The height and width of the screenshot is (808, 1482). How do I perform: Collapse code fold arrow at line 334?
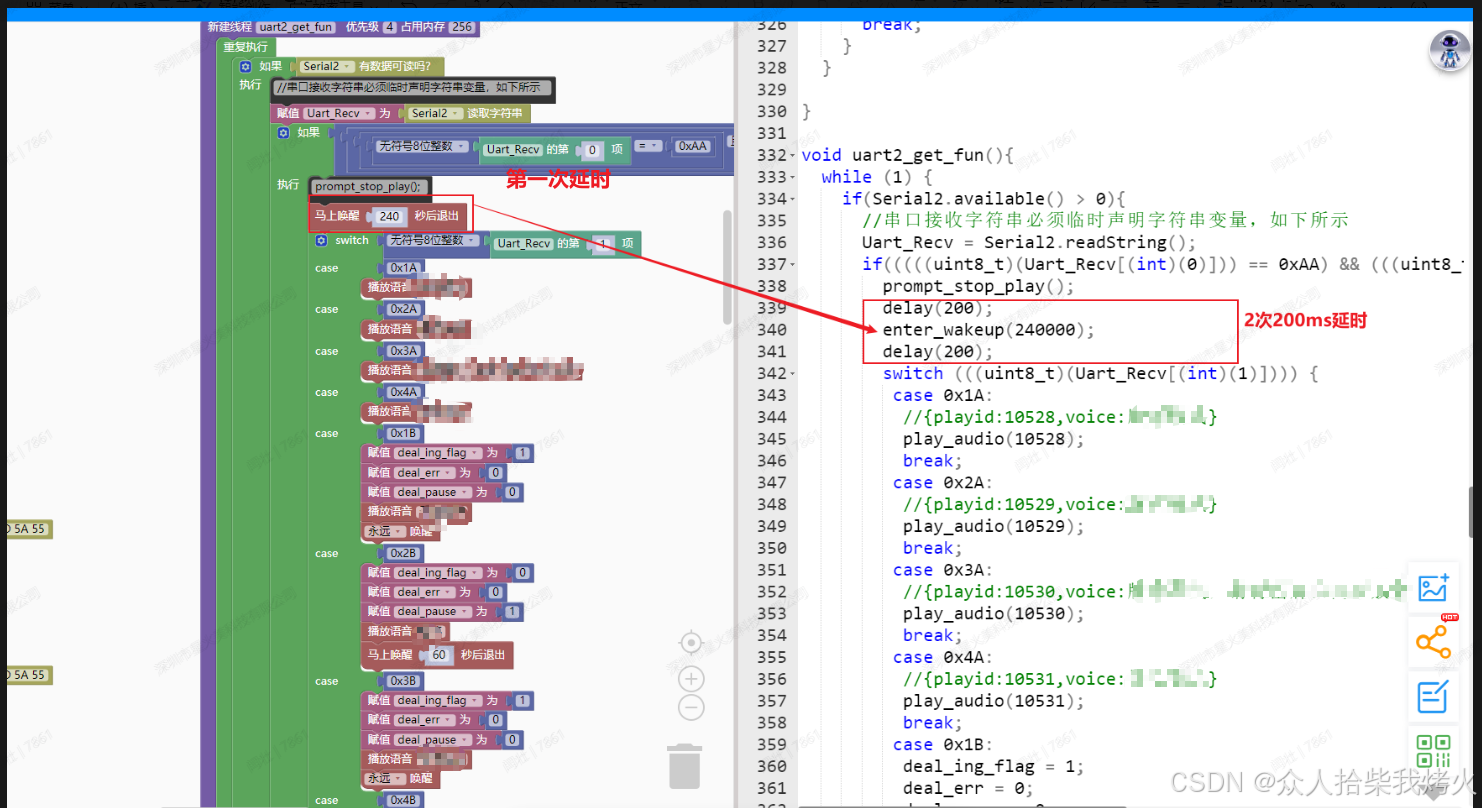coord(792,199)
